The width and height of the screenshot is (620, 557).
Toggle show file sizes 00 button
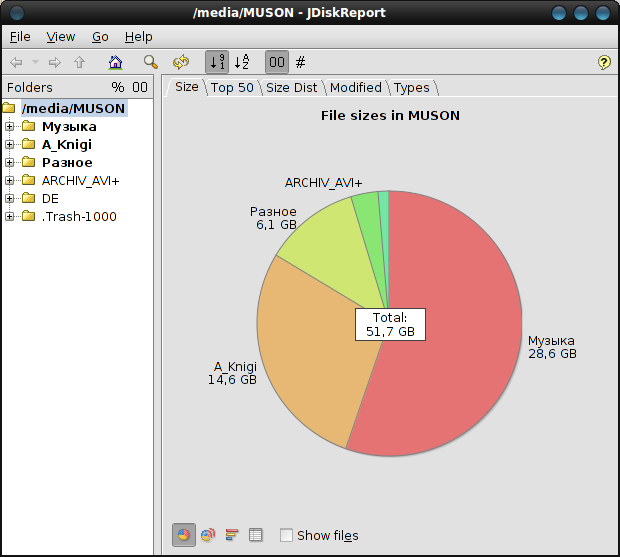coord(277,62)
